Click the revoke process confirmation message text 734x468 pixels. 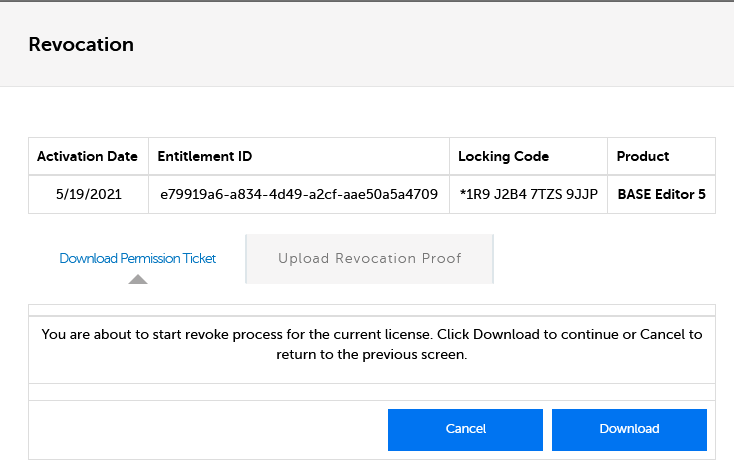[372, 344]
